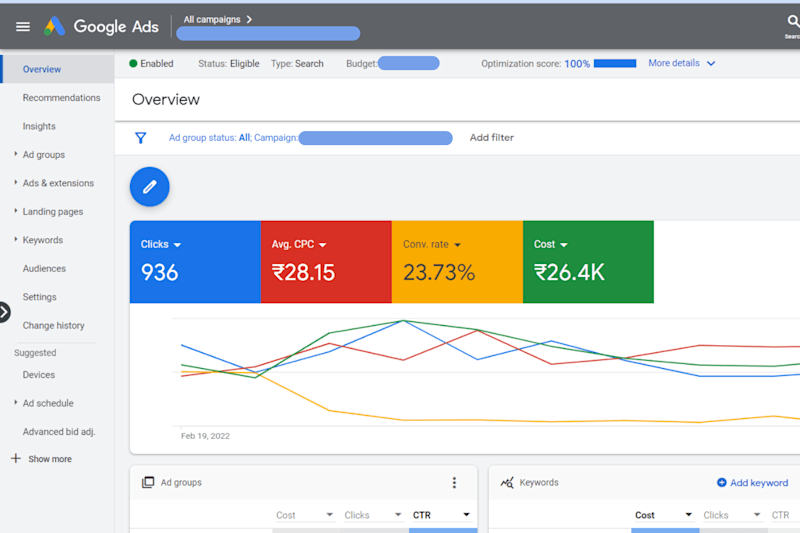This screenshot has width=800, height=533.
Task: Open the Conv. rate metric dropdown
Action: (x=457, y=245)
